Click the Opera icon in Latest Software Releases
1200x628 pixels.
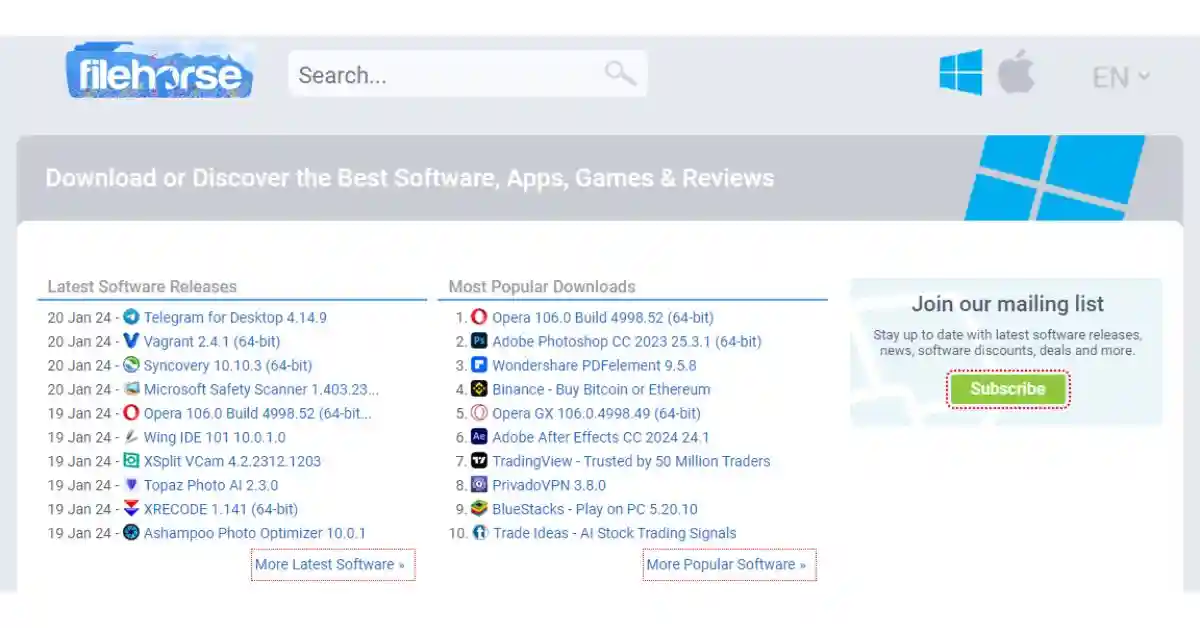(131, 413)
